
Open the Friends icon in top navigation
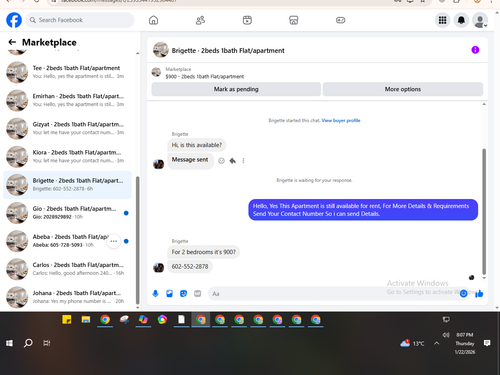200,20
